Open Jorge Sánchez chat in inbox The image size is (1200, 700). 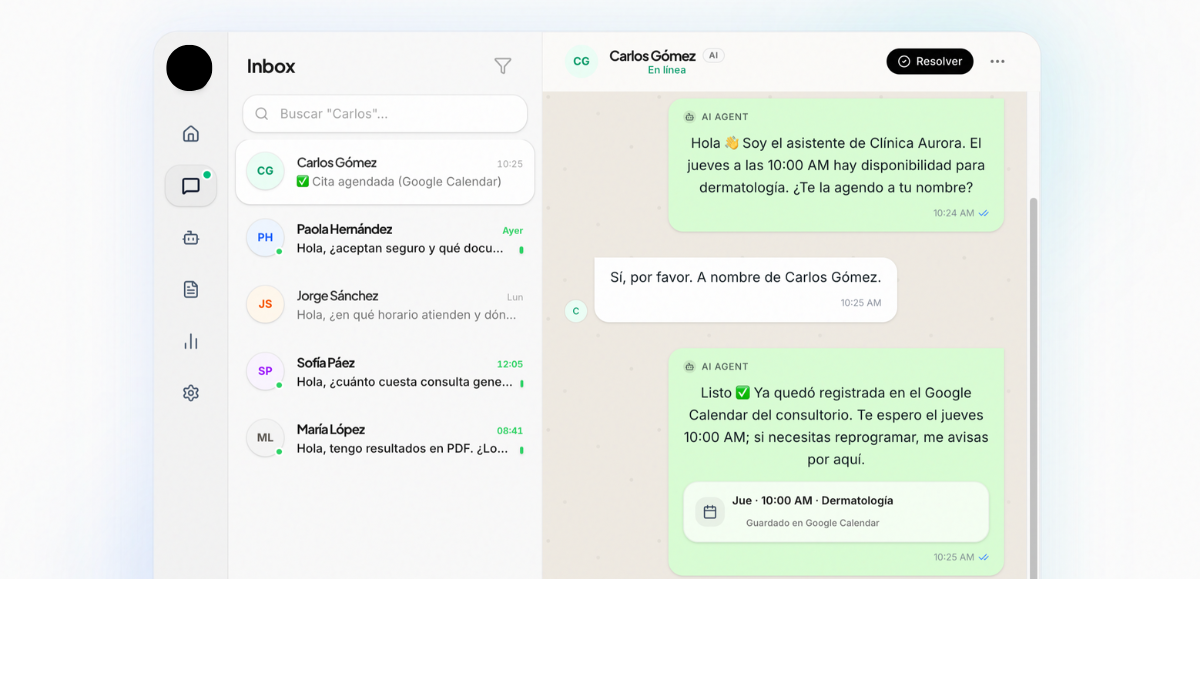(x=385, y=305)
